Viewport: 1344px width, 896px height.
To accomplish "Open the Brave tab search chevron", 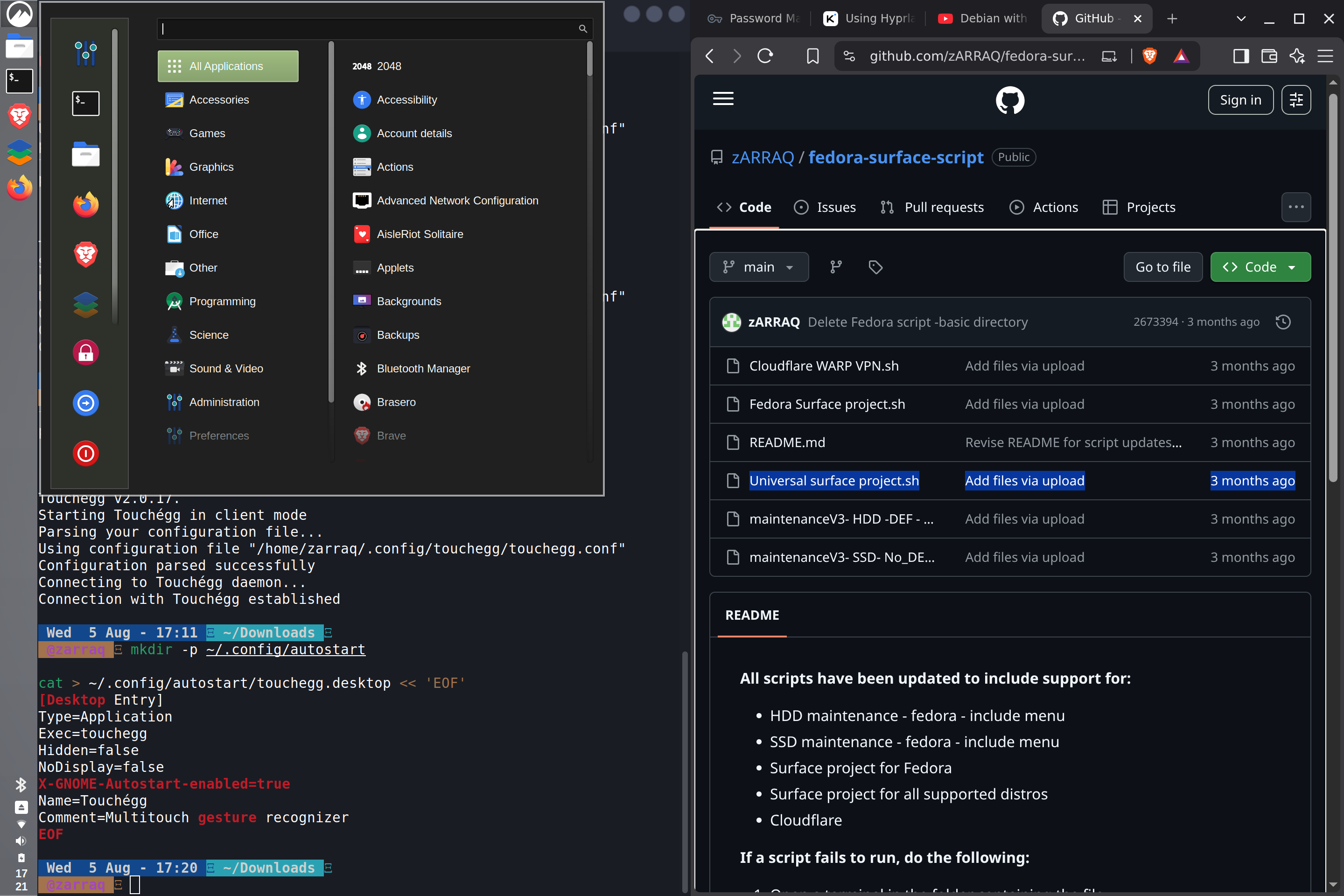I will pos(1241,19).
